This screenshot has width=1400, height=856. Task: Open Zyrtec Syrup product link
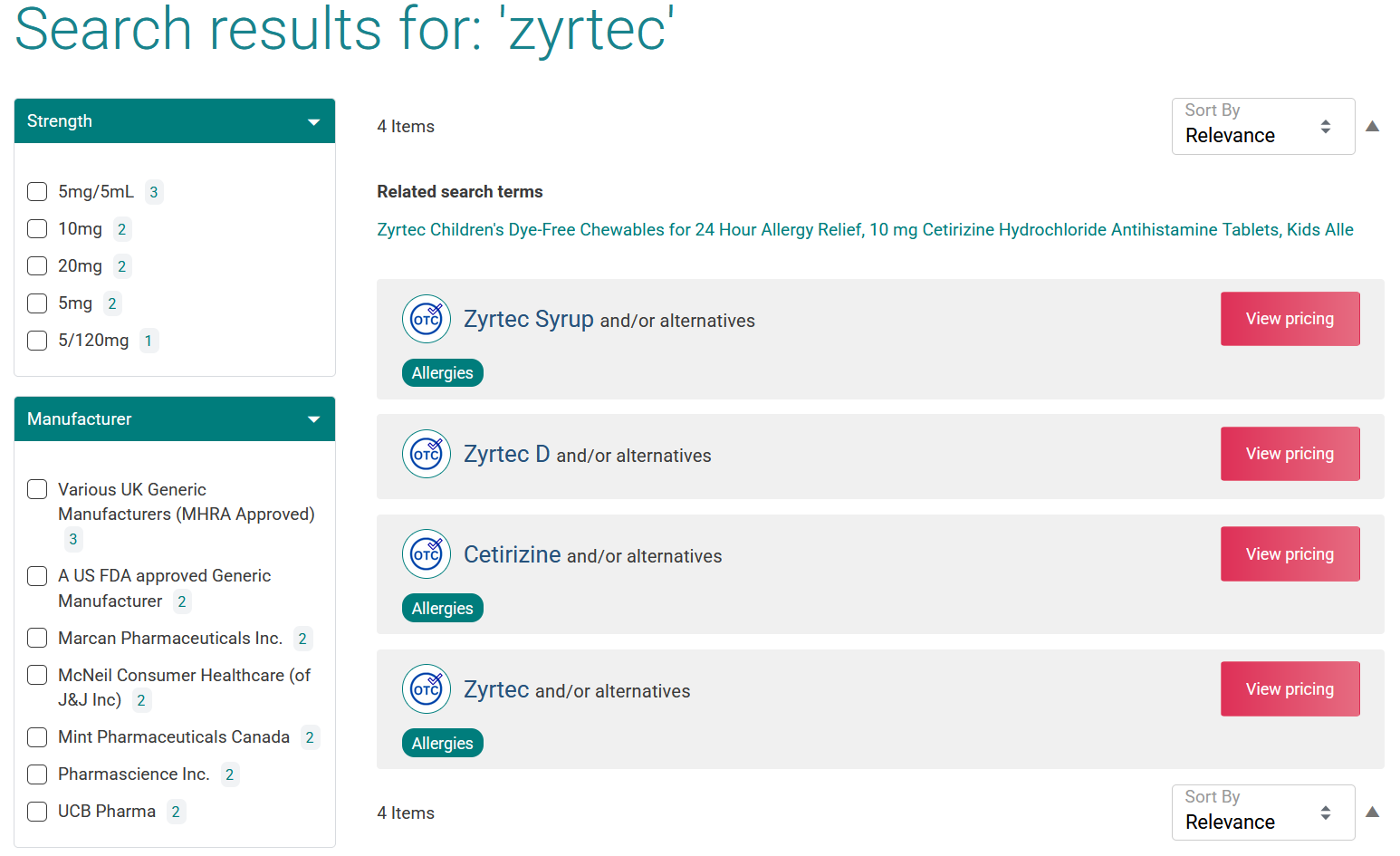(529, 319)
